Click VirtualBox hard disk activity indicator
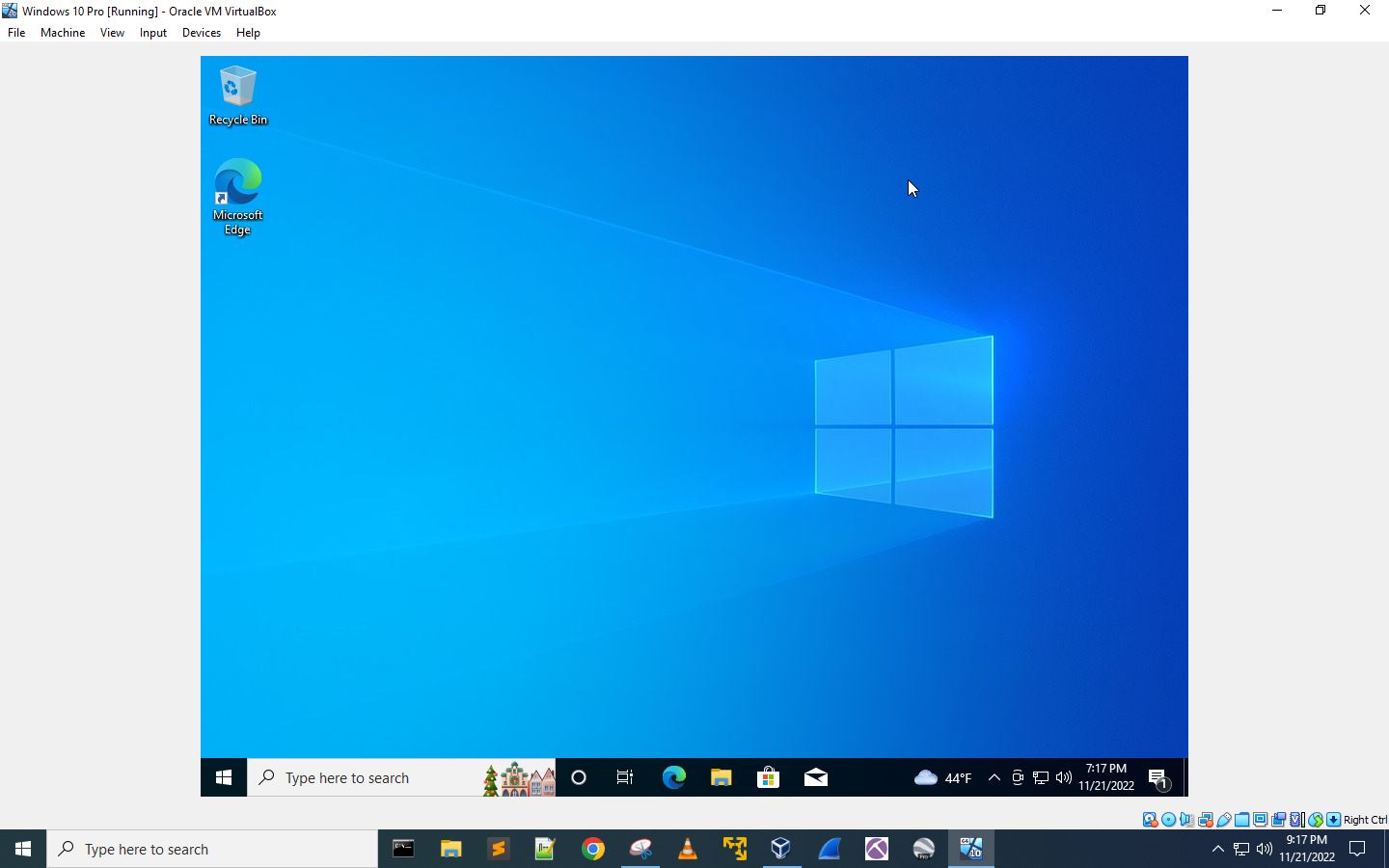The image size is (1389, 868). (1150, 820)
